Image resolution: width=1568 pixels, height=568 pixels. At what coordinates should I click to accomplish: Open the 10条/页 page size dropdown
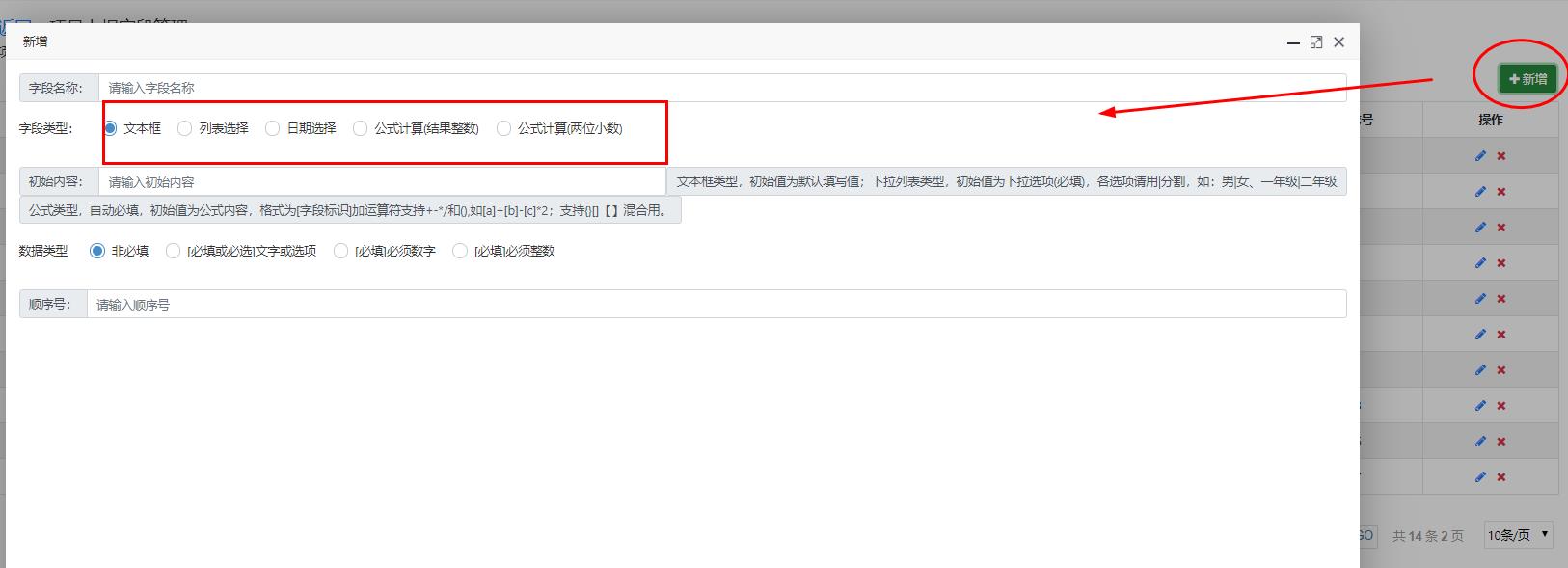point(1518,535)
